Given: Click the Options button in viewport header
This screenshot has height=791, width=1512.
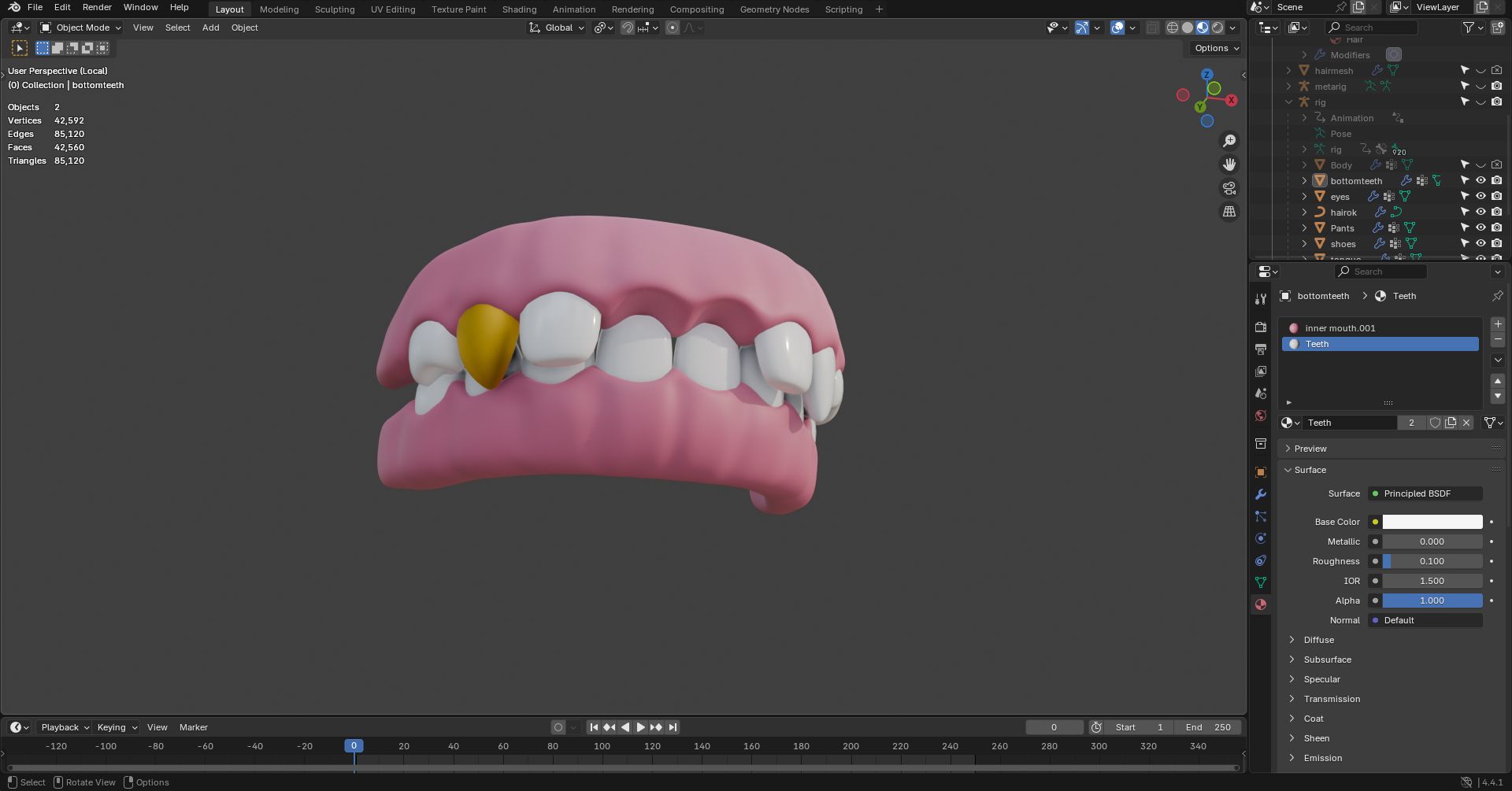Looking at the screenshot, I should pos(1216,48).
